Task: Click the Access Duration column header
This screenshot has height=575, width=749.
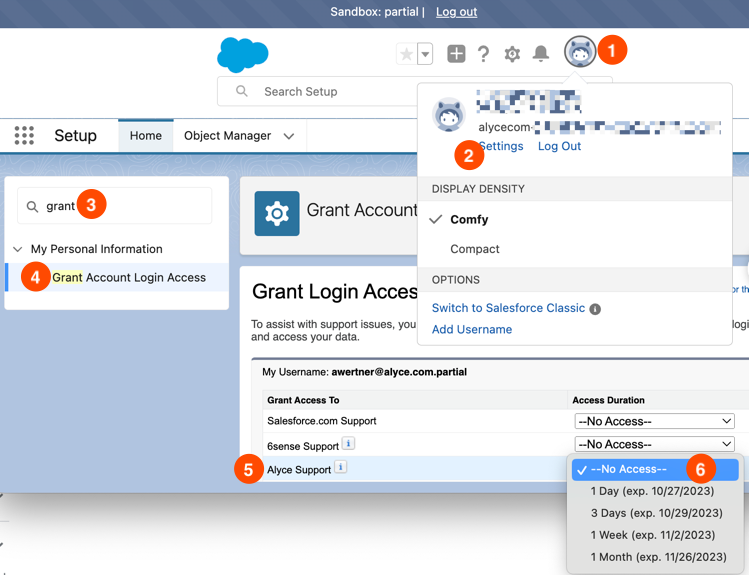Action: coord(608,400)
